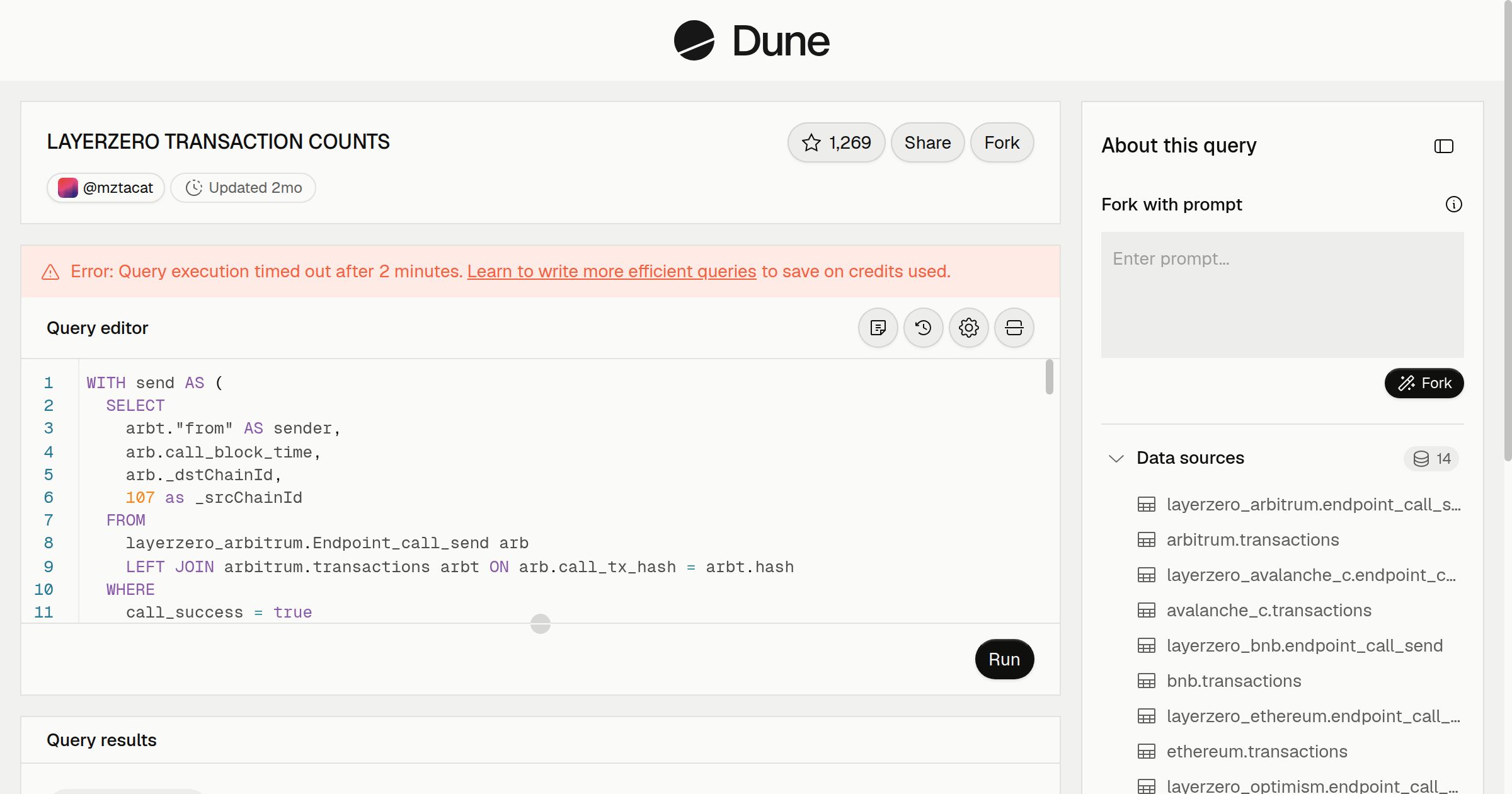Click the page vertical scrollbar

1508,230
